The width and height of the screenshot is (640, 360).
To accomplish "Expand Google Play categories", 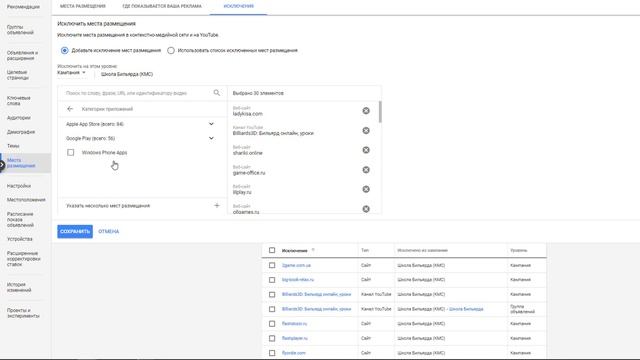I will (x=211, y=138).
